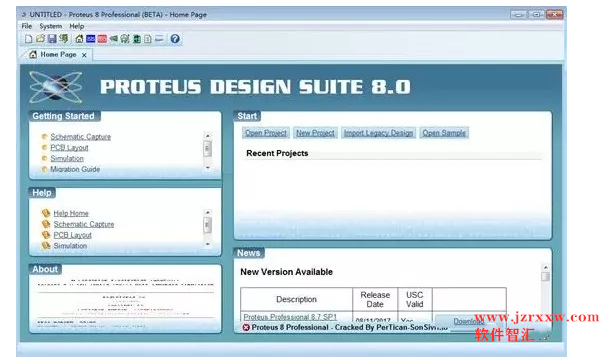Open Schematic Capture via blue toolbar icon

[x=91, y=39]
